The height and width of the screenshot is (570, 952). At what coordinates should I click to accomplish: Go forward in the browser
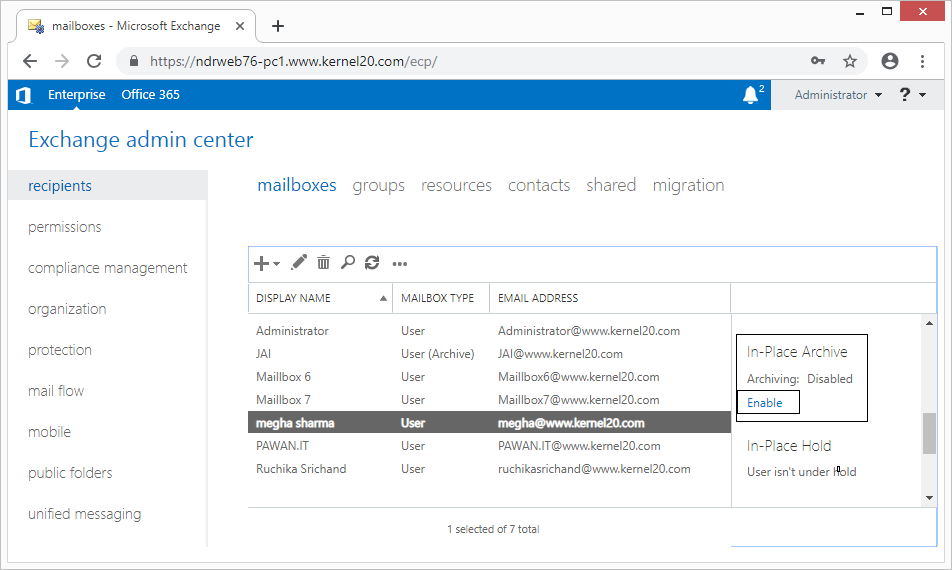click(62, 61)
